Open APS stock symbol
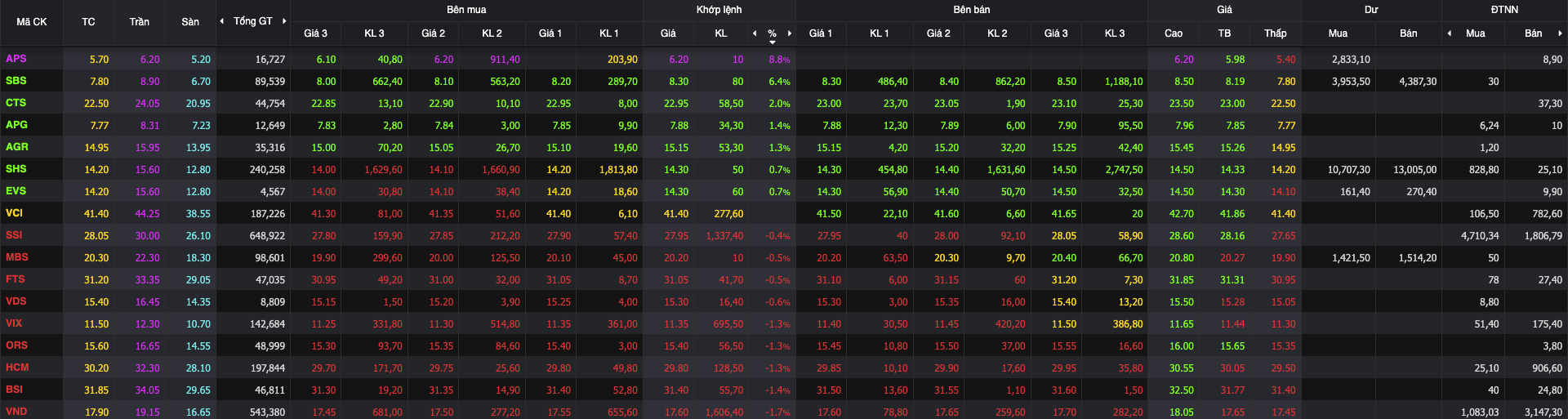Image resolution: width=1568 pixels, height=419 pixels. (16, 59)
